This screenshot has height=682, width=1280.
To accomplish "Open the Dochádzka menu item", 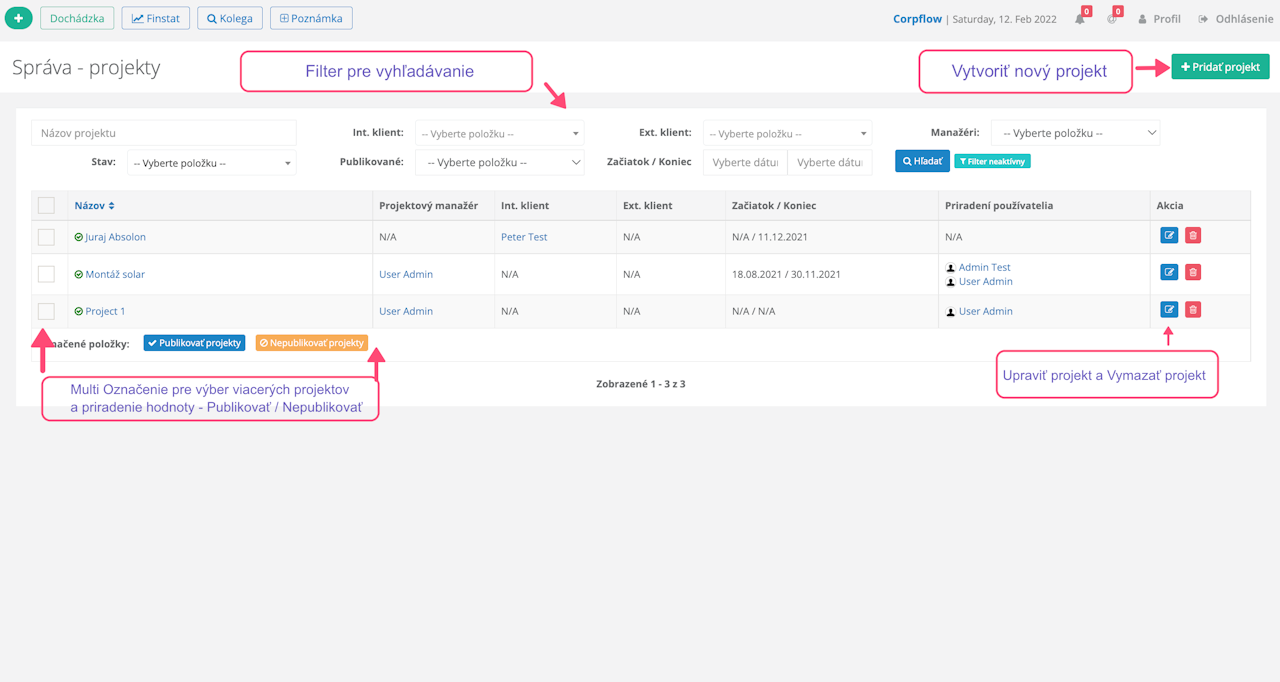I will [77, 18].
